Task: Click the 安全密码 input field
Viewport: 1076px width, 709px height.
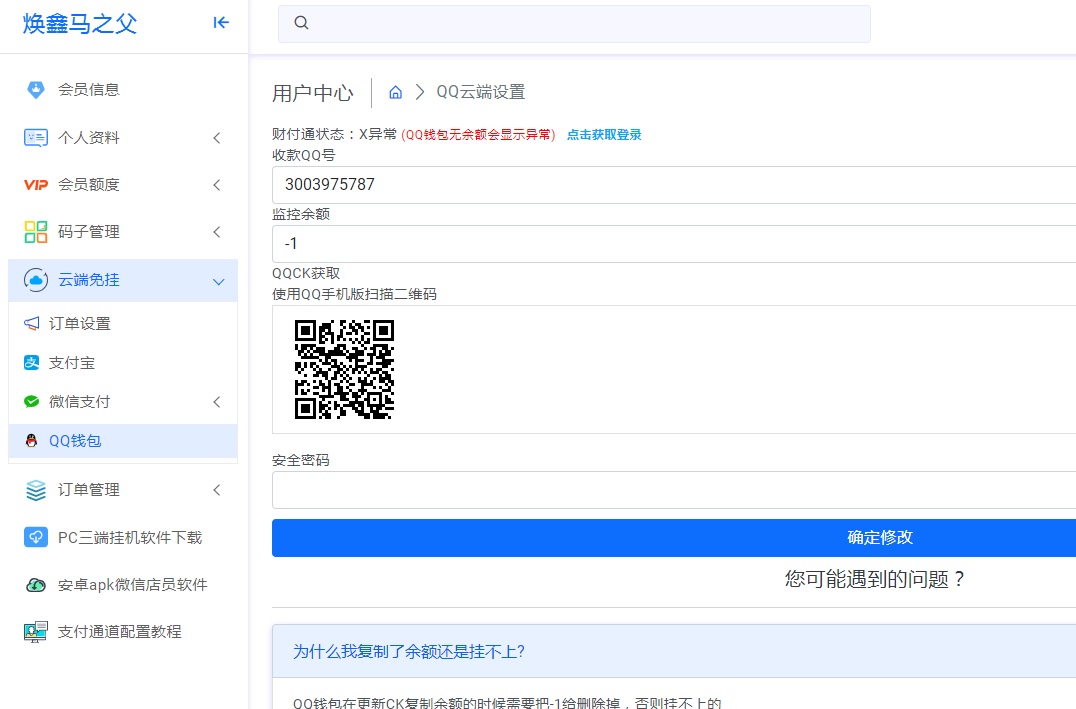Action: pos(674,490)
